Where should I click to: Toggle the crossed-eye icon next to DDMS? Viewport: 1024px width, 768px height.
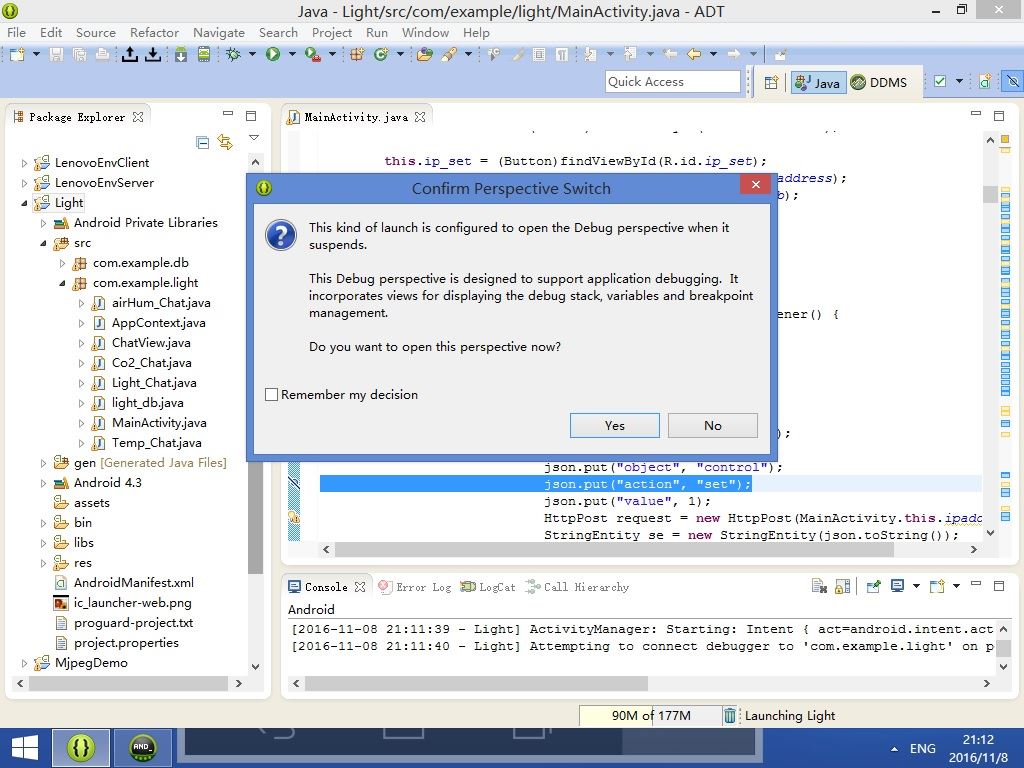tap(1012, 82)
